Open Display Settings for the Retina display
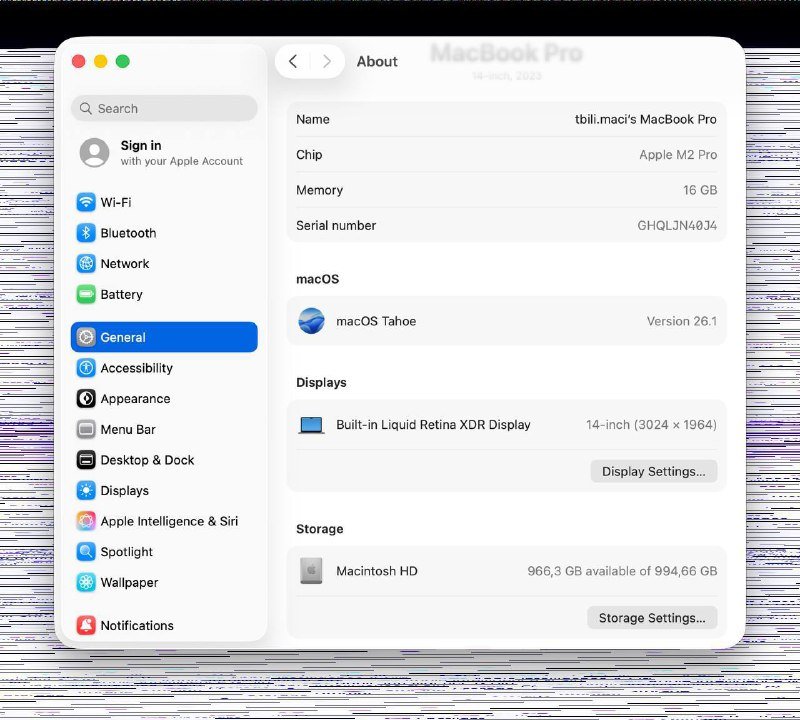 (654, 471)
